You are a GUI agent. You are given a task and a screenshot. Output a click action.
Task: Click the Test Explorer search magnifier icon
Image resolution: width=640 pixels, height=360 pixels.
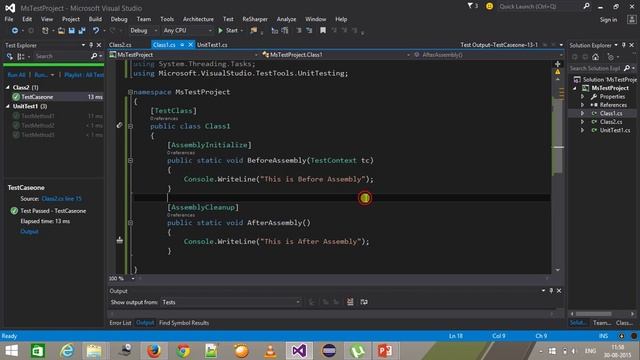(x=94, y=56)
